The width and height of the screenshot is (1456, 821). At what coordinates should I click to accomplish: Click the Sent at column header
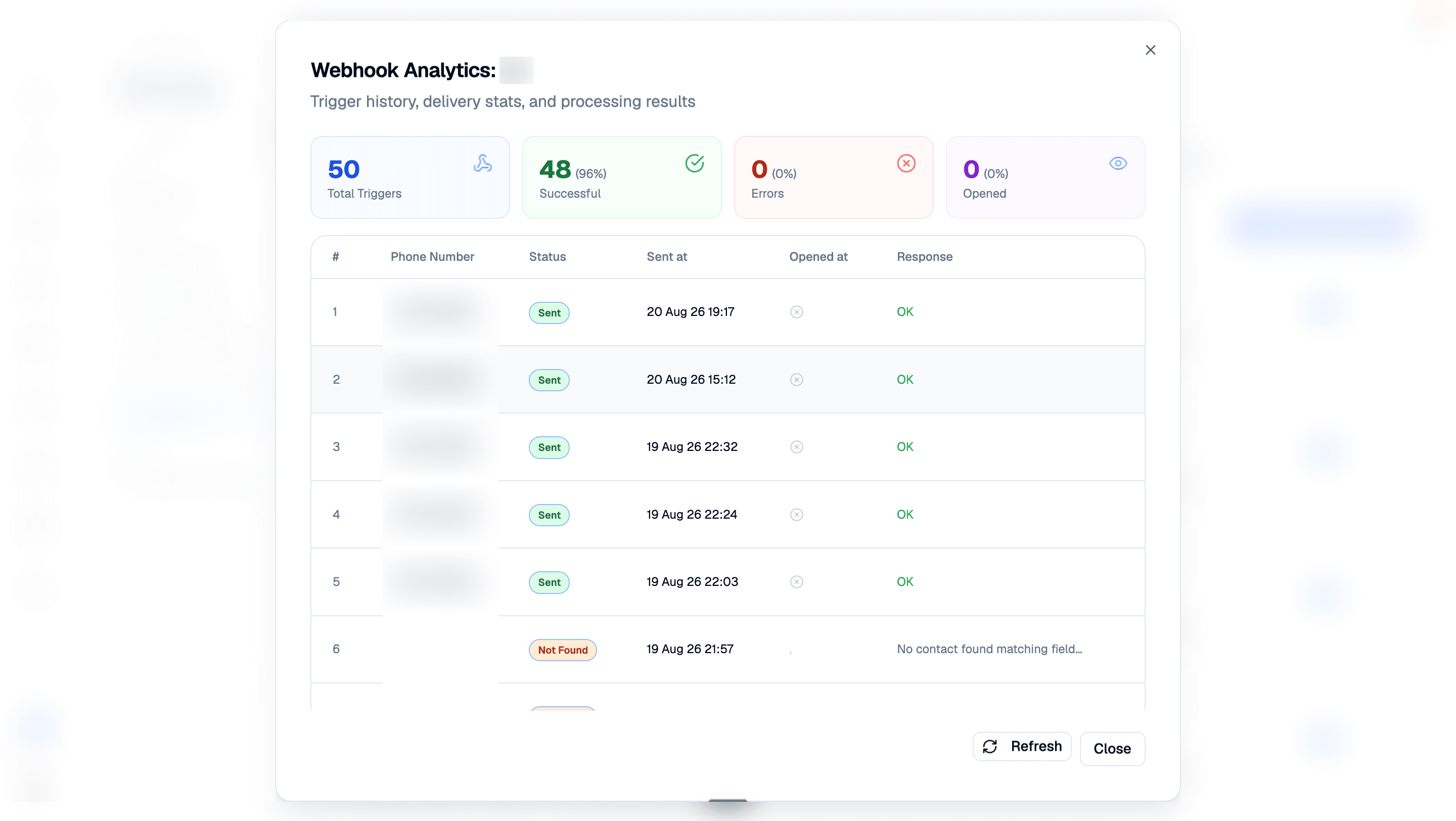pyautogui.click(x=667, y=256)
